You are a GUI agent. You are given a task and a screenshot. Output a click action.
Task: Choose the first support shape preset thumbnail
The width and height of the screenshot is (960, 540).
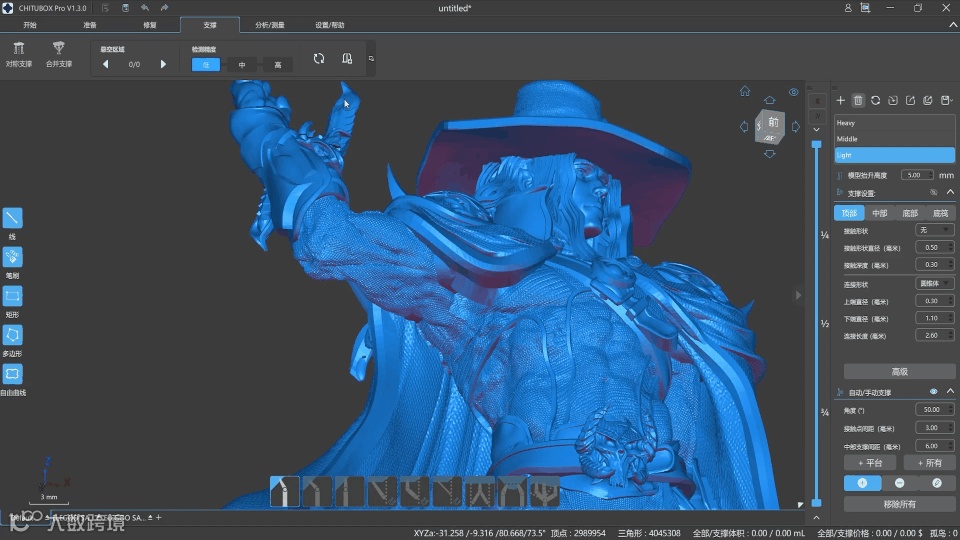click(285, 492)
